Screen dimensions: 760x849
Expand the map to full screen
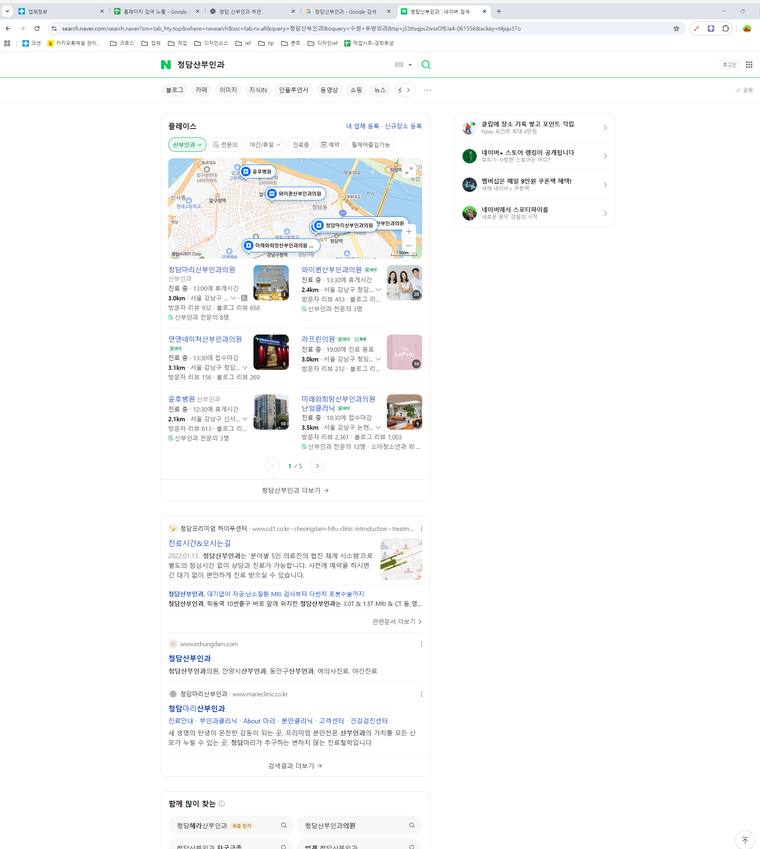tap(409, 170)
